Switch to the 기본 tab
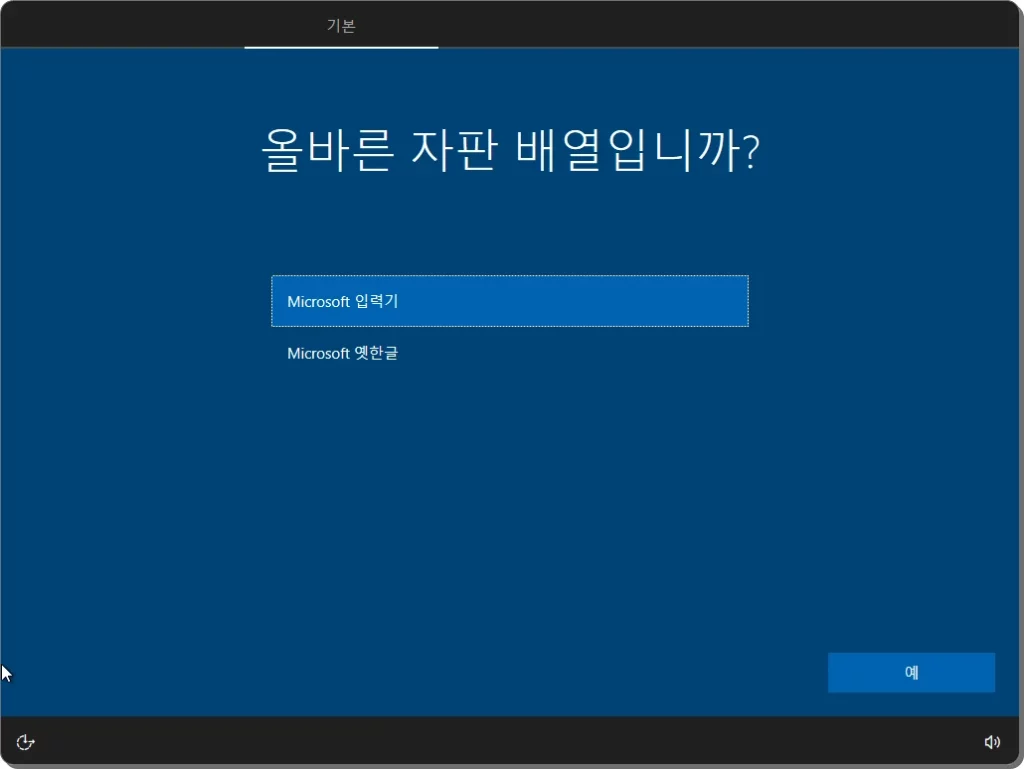 click(x=341, y=25)
